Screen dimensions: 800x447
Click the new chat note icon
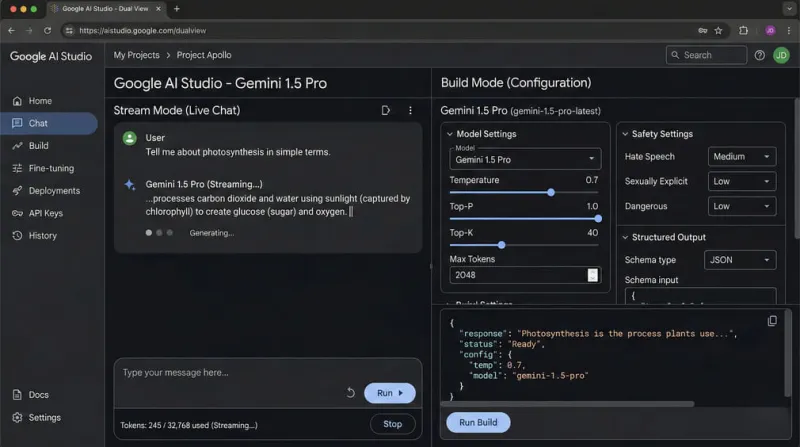pyautogui.click(x=386, y=110)
